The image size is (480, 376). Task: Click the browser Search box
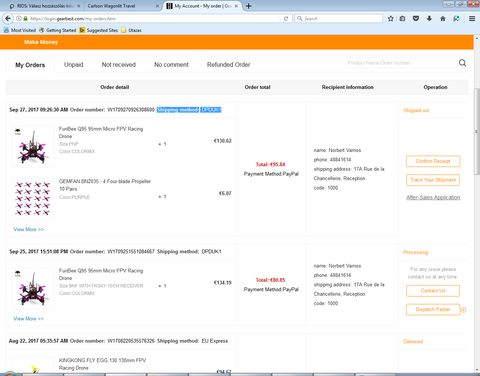339,19
